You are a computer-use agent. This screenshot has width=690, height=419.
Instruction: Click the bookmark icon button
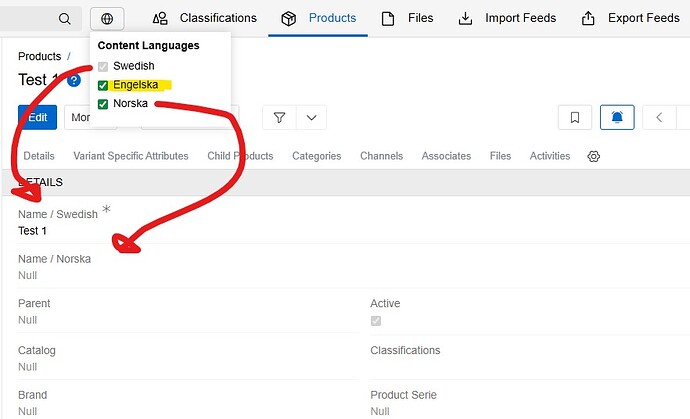coord(575,118)
